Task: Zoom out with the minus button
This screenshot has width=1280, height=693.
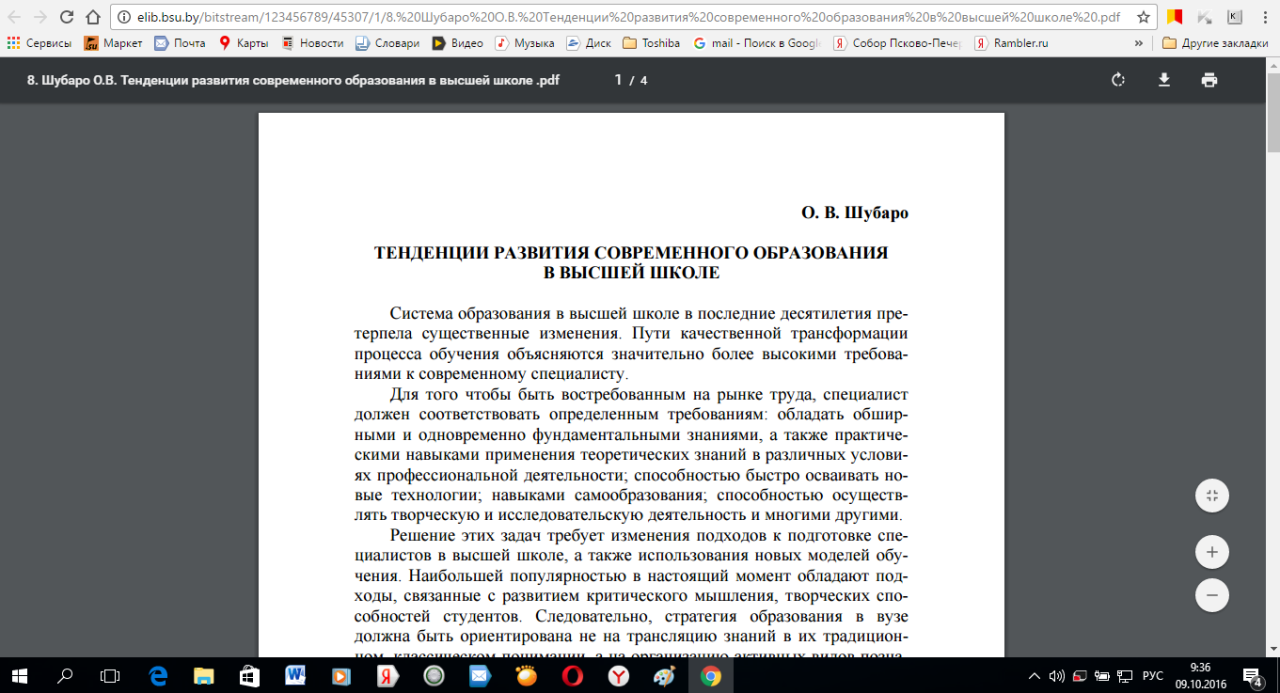Action: (x=1212, y=594)
